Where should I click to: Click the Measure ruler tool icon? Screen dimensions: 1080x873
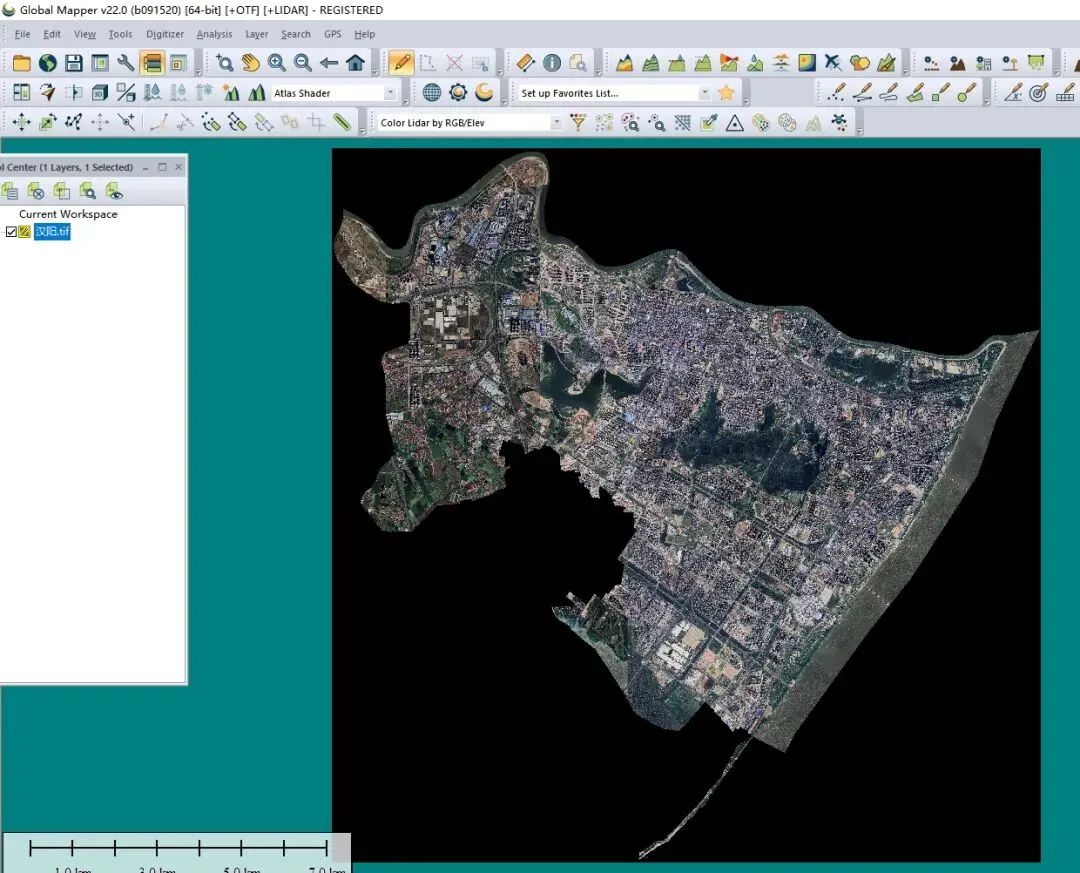(x=525, y=63)
